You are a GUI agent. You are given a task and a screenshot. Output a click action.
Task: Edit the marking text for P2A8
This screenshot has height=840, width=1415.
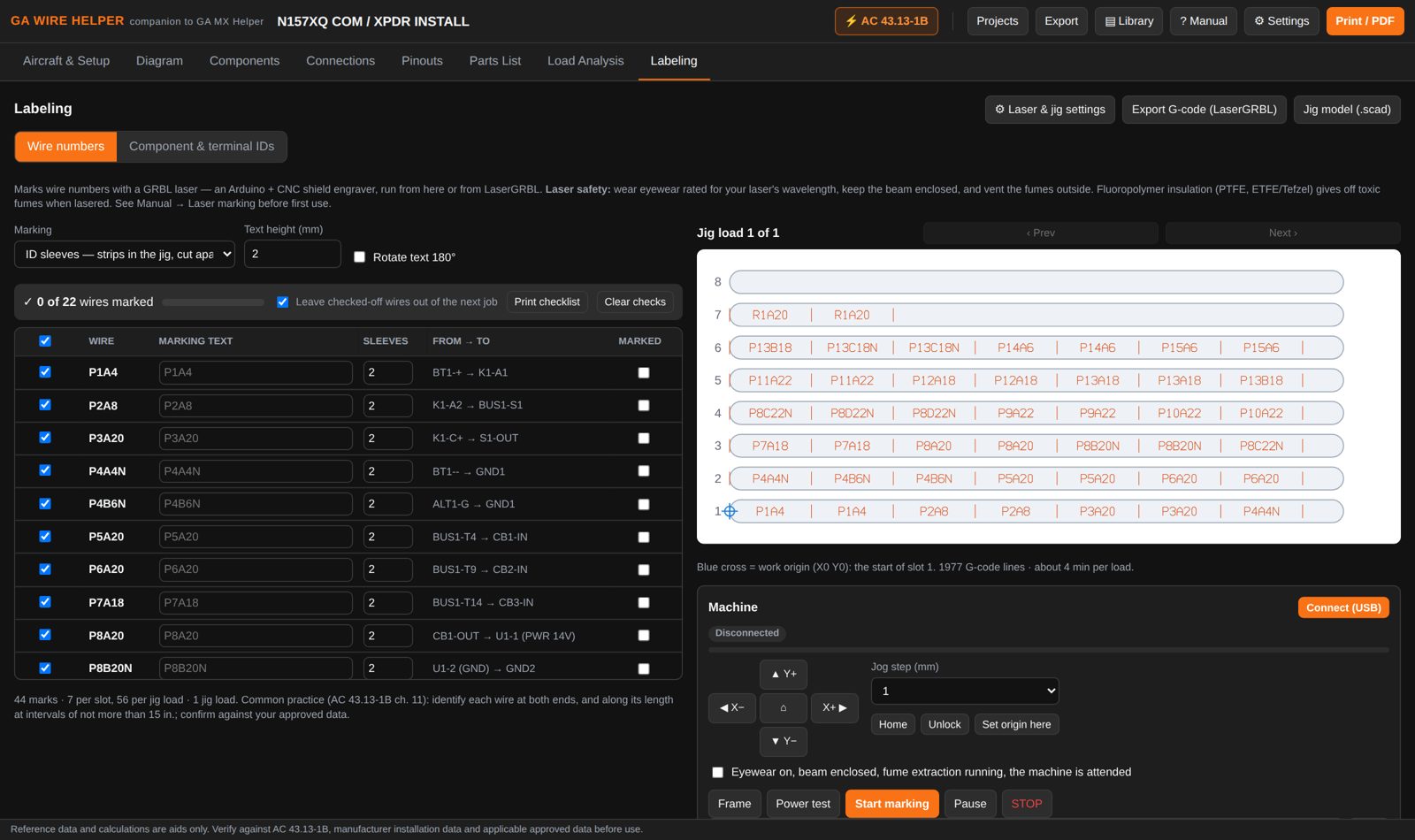point(256,406)
